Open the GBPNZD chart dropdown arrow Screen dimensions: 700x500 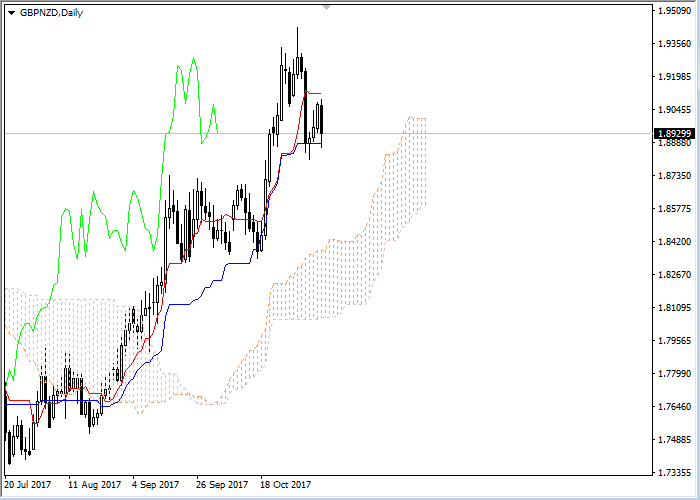click(11, 13)
